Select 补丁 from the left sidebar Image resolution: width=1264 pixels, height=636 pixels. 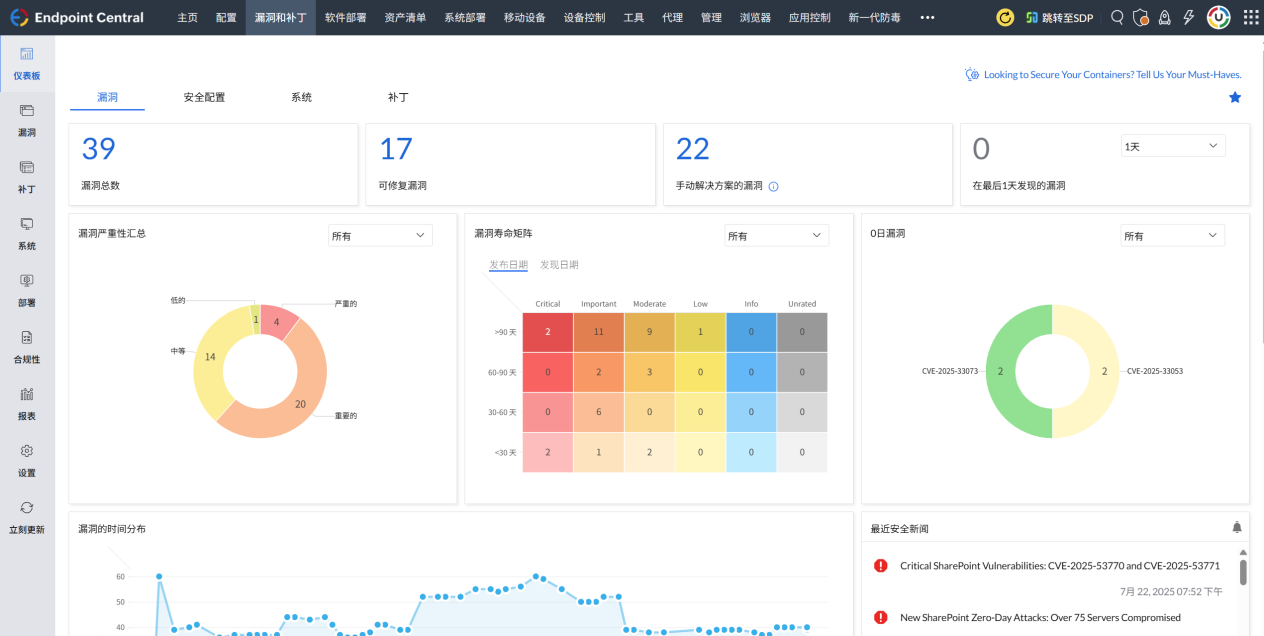coord(27,177)
